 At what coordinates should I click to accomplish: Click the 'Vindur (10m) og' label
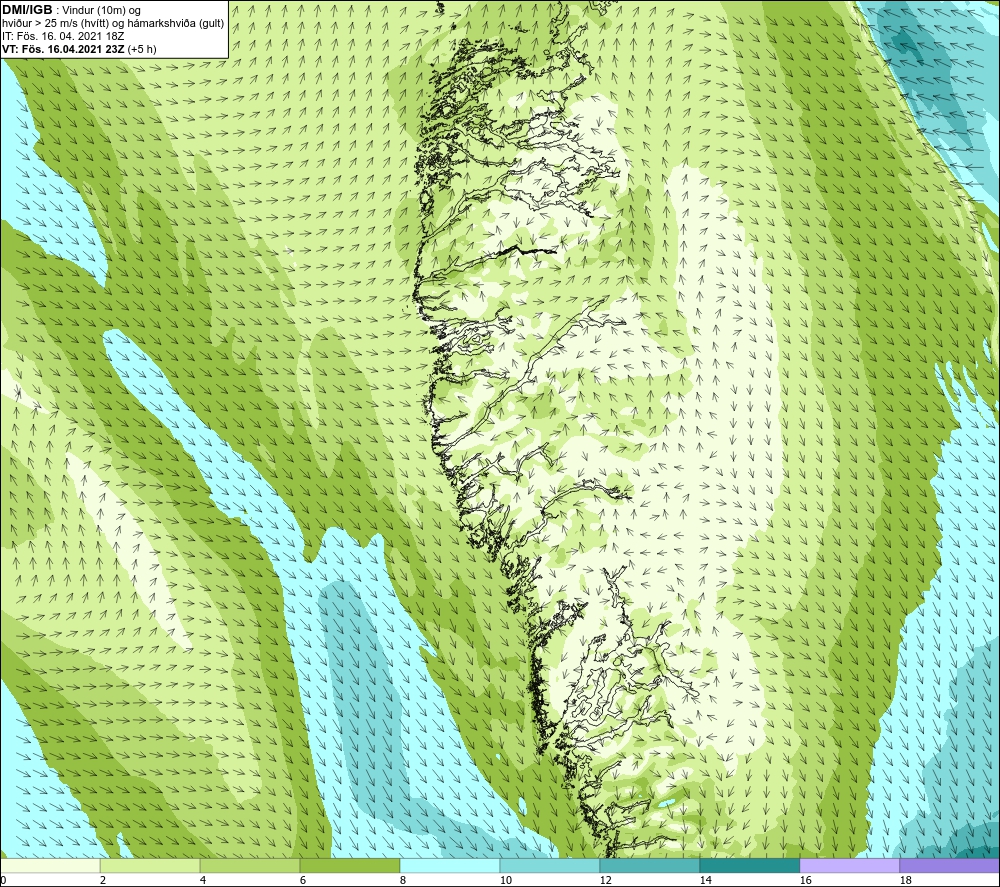tap(102, 11)
